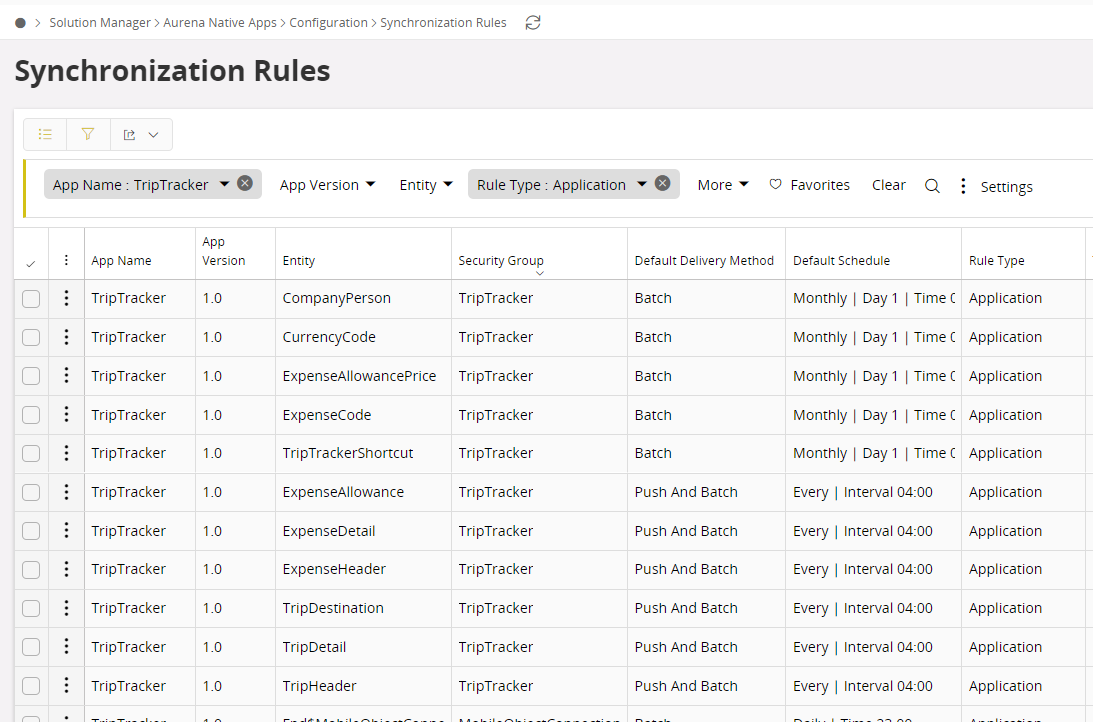Open row actions menu for CompanyPerson
1093x722 pixels.
66,298
